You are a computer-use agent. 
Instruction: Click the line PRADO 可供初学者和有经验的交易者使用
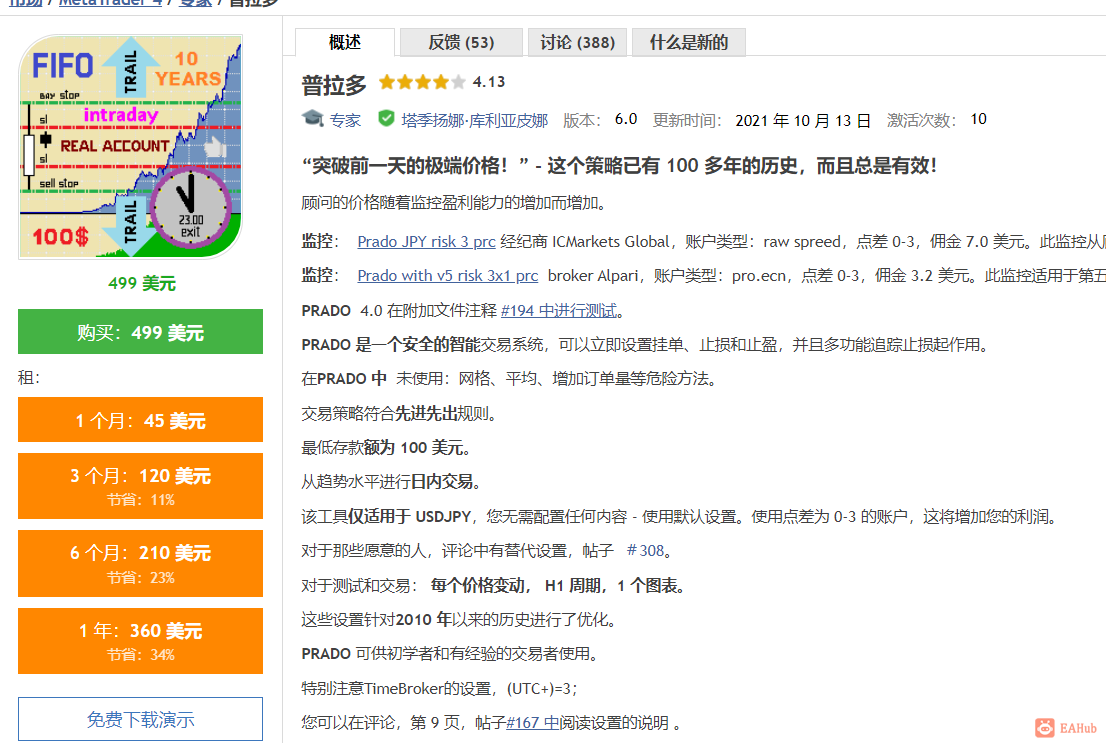pos(450,653)
